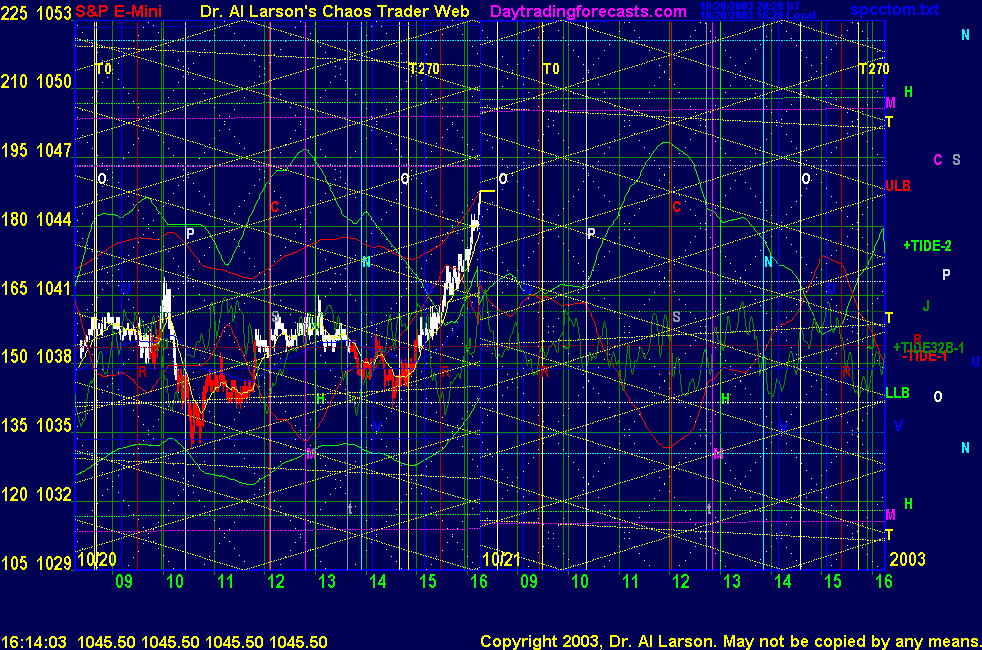The width and height of the screenshot is (982, 650).
Task: Click the red S&P E-Mini chart title
Action: [x=118, y=11]
